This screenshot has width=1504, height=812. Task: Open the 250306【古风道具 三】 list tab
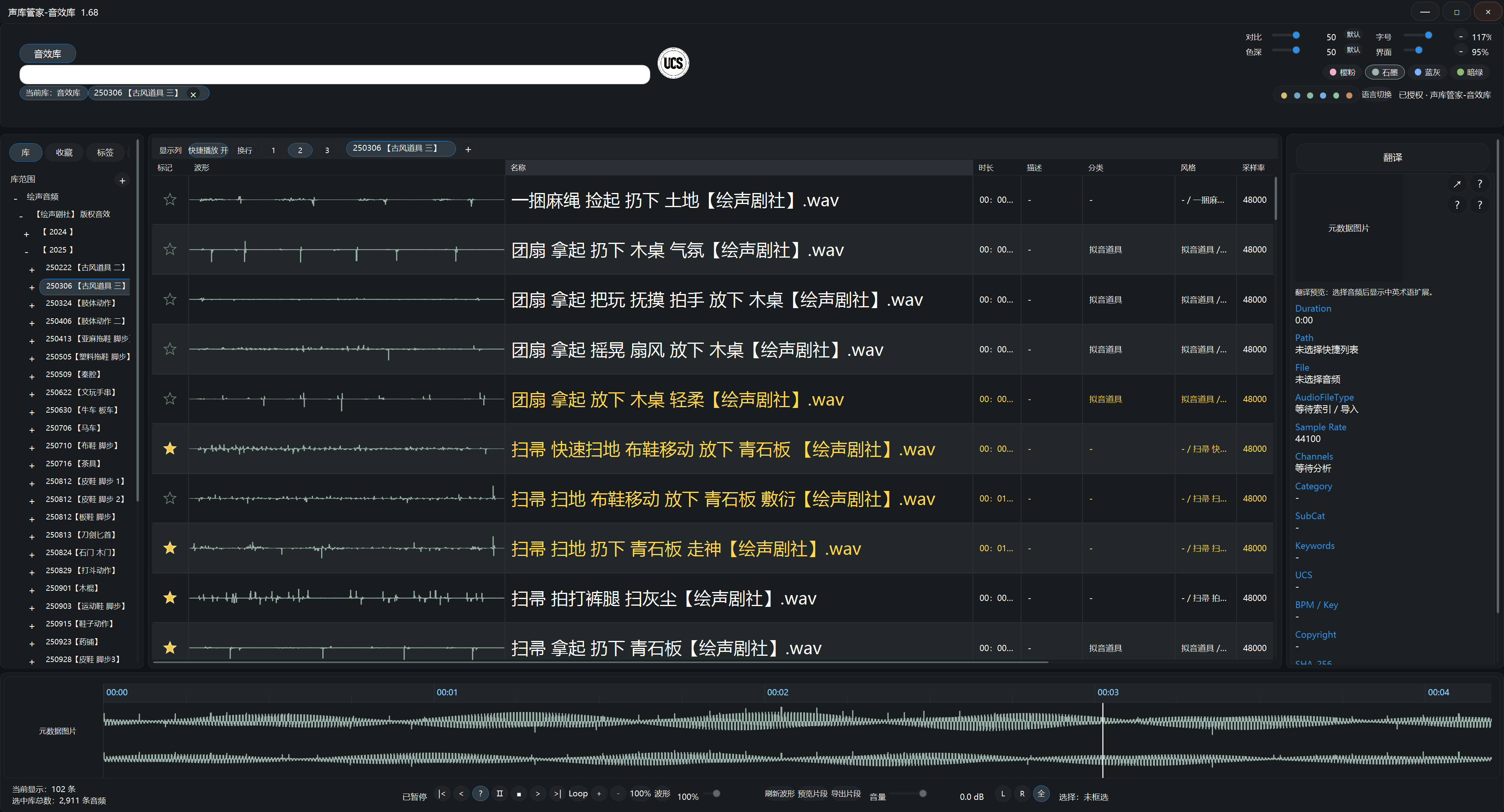[401, 149]
